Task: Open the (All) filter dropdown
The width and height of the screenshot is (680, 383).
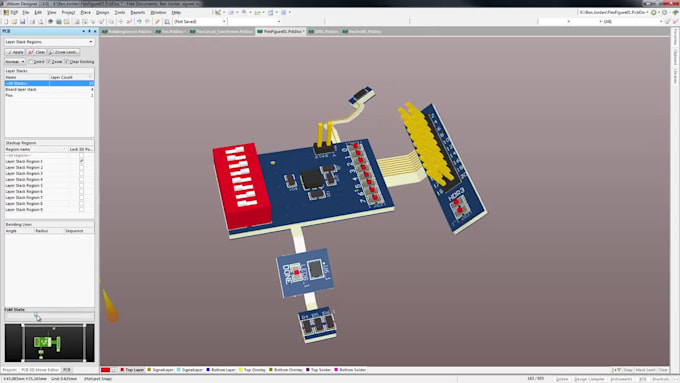Action: click(x=661, y=21)
